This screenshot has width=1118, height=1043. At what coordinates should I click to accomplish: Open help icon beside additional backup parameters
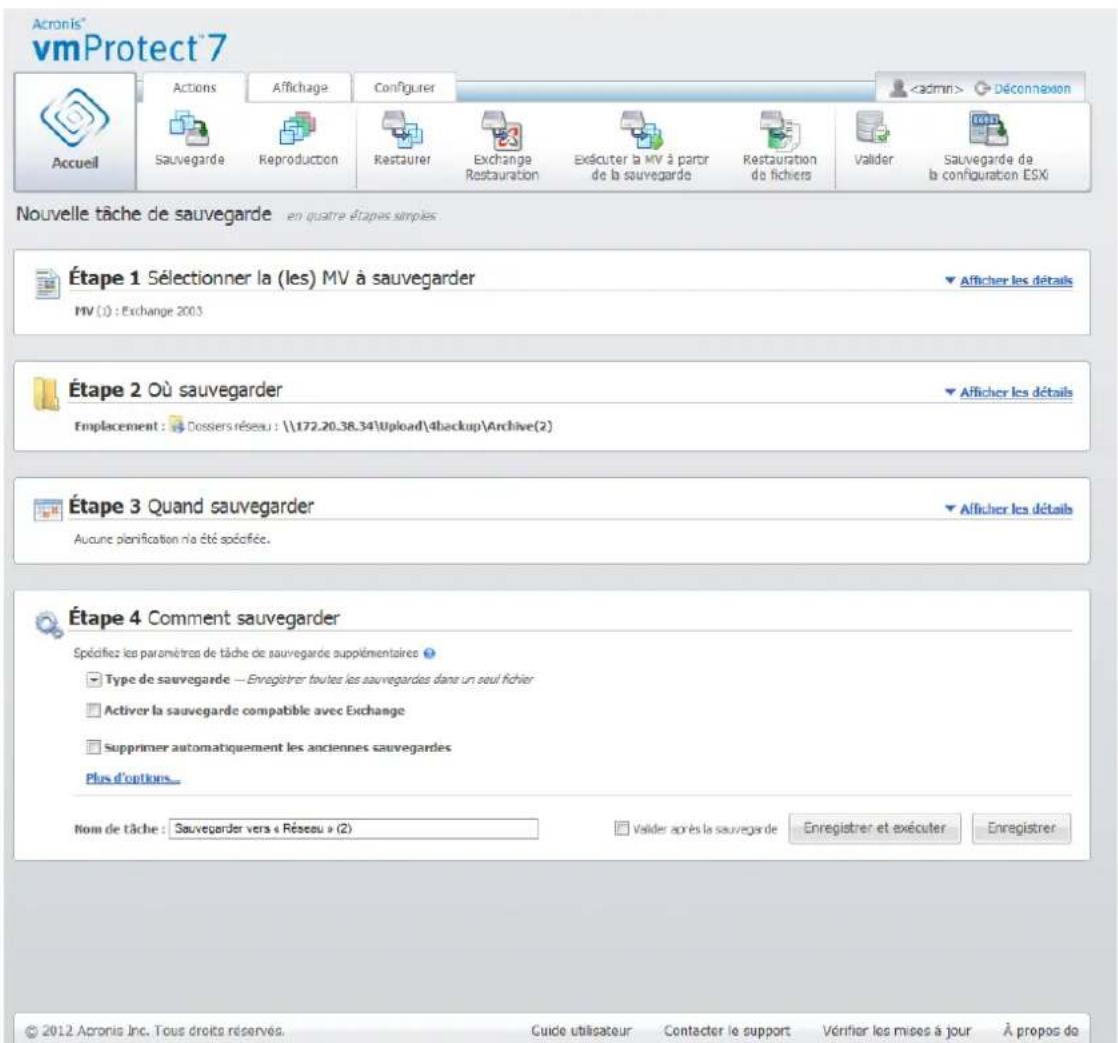click(x=429, y=653)
